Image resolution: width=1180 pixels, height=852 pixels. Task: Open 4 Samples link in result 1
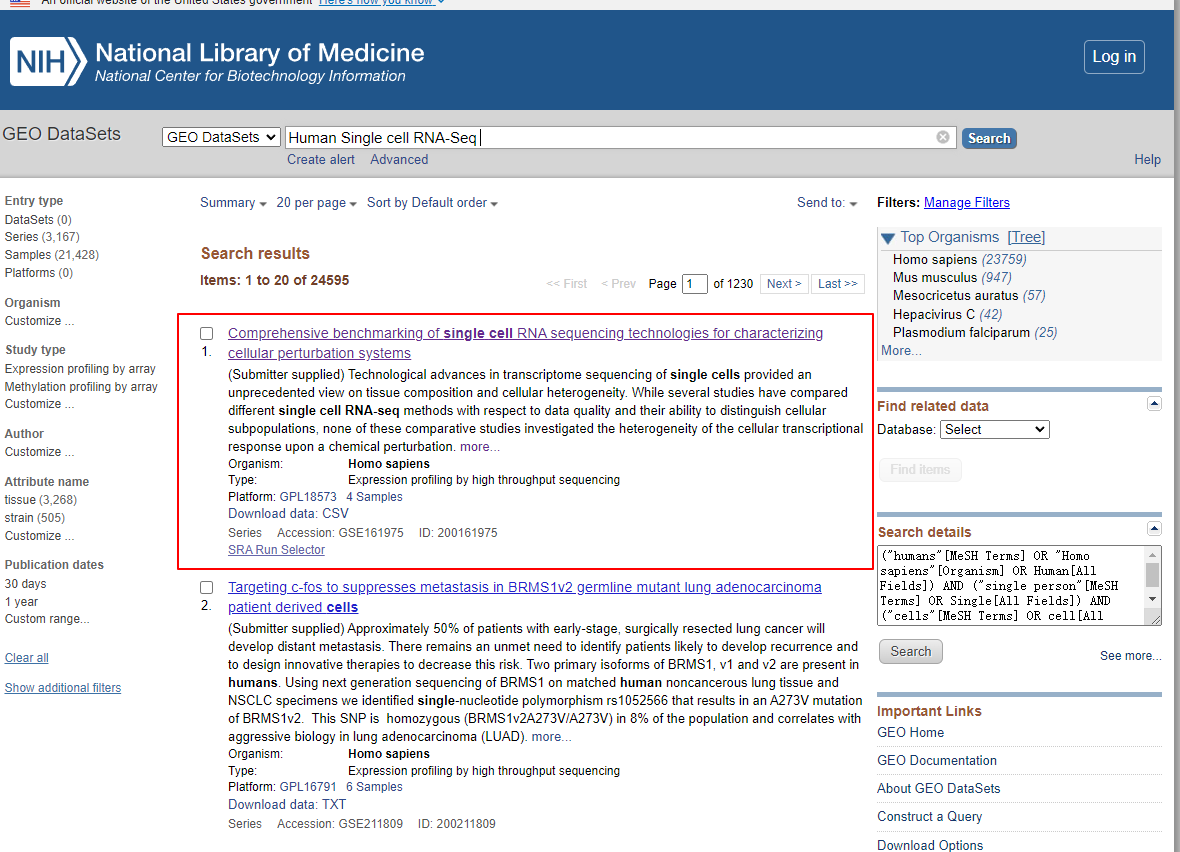point(374,497)
